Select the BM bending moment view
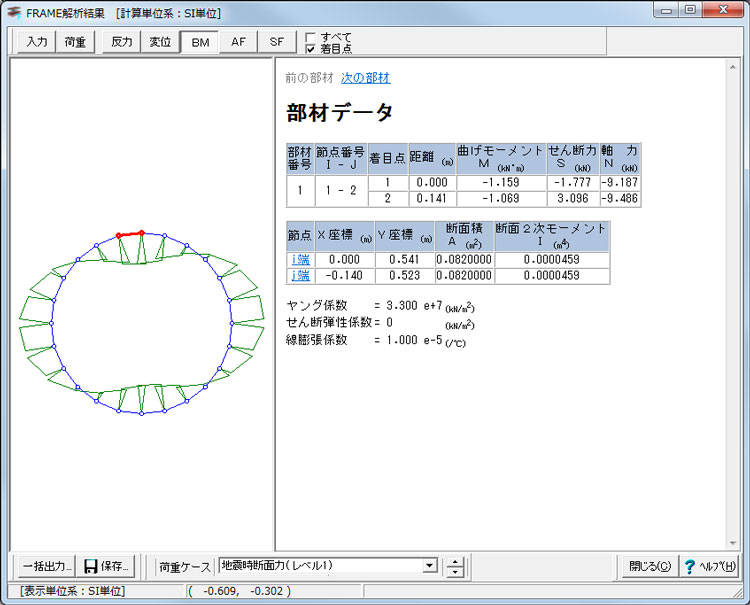Viewport: 750px width, 605px height. [200, 42]
